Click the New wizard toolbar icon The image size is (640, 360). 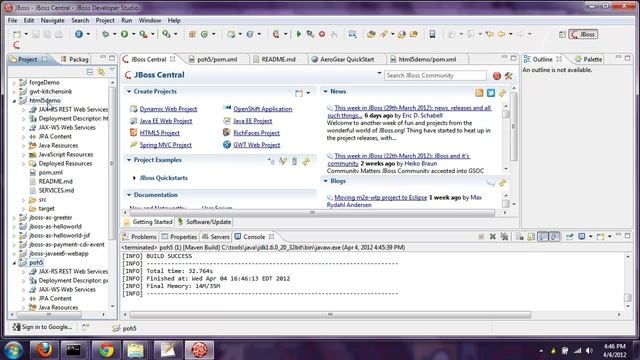[x=17, y=34]
